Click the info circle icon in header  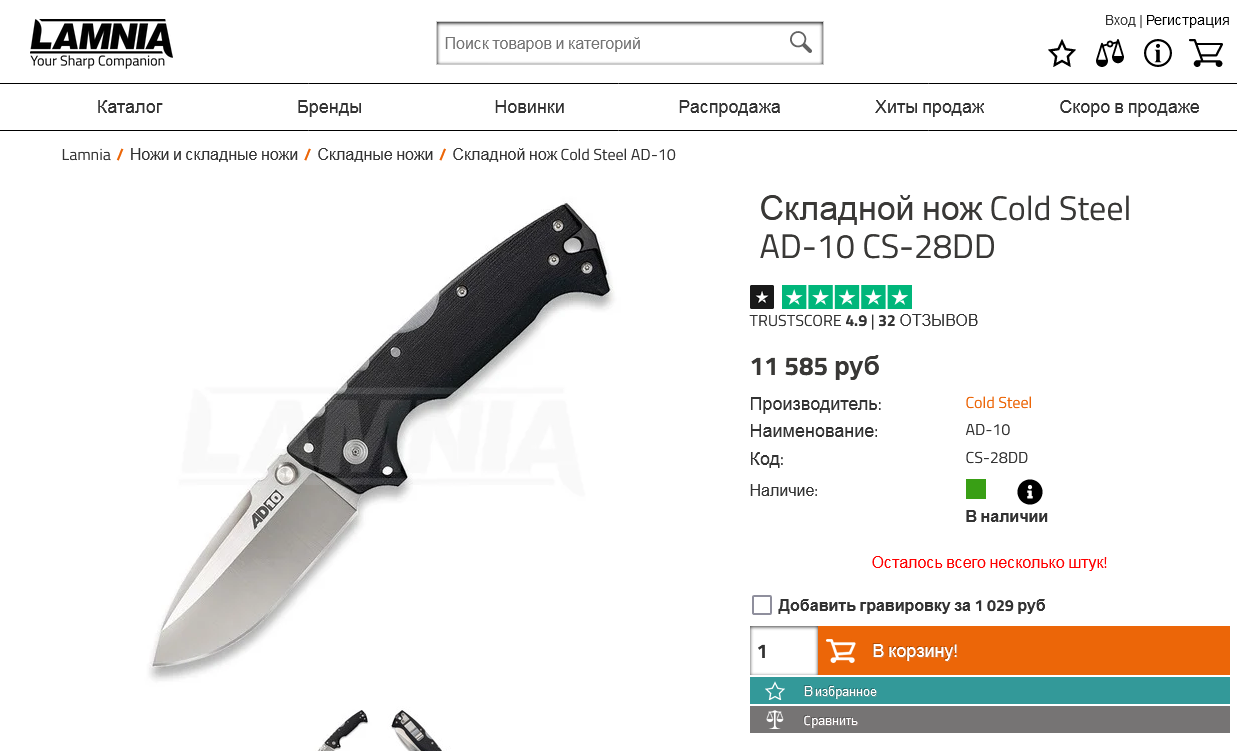[1157, 53]
